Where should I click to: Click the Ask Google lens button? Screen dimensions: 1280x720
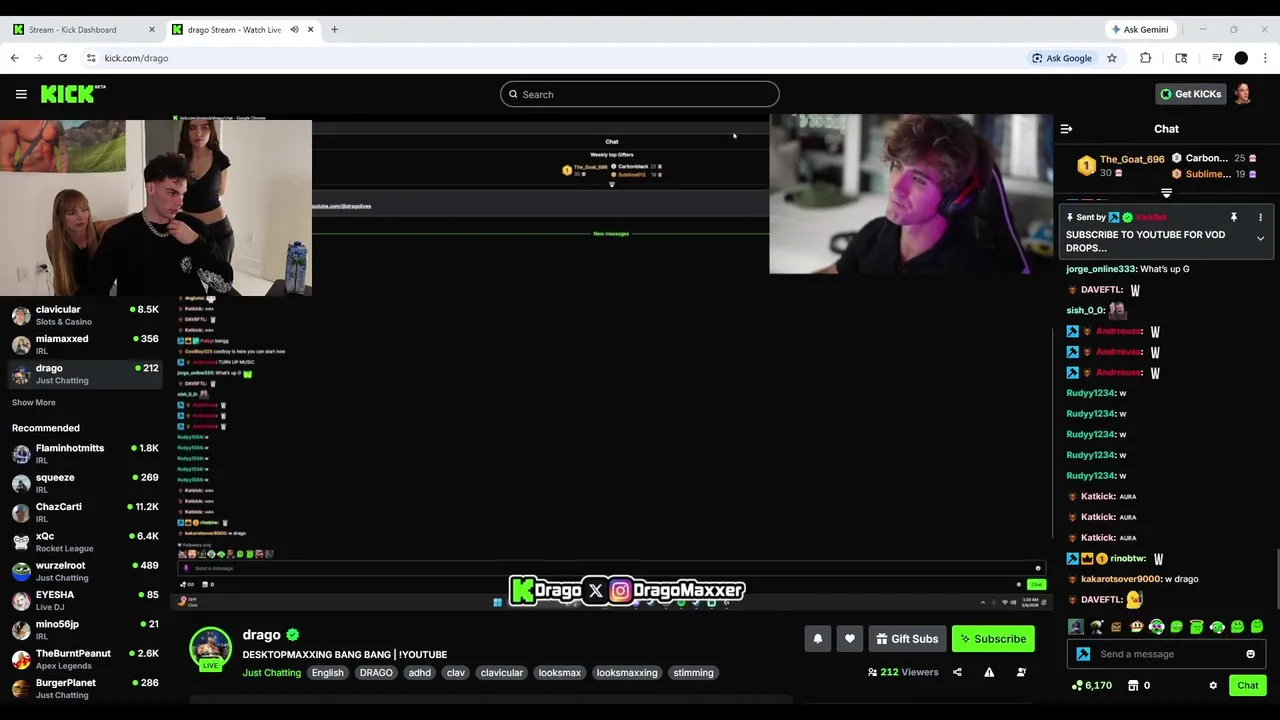coord(1062,58)
